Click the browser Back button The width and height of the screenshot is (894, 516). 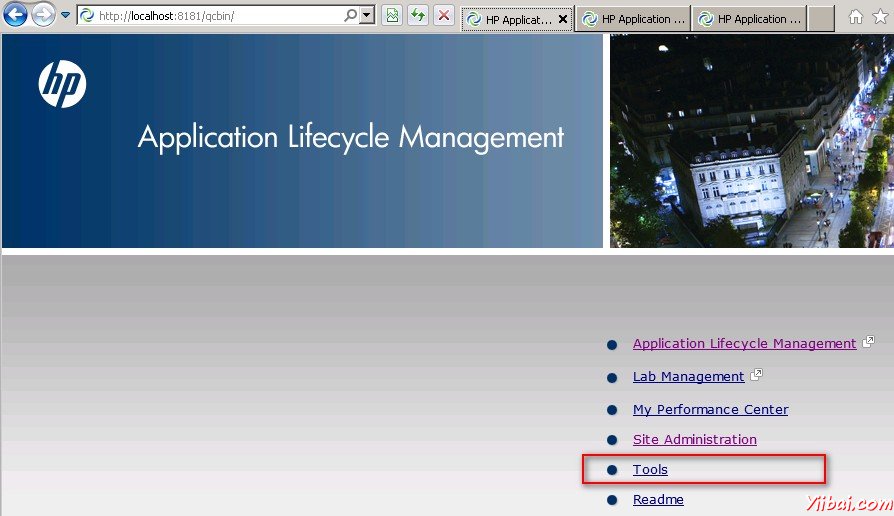[x=16, y=15]
